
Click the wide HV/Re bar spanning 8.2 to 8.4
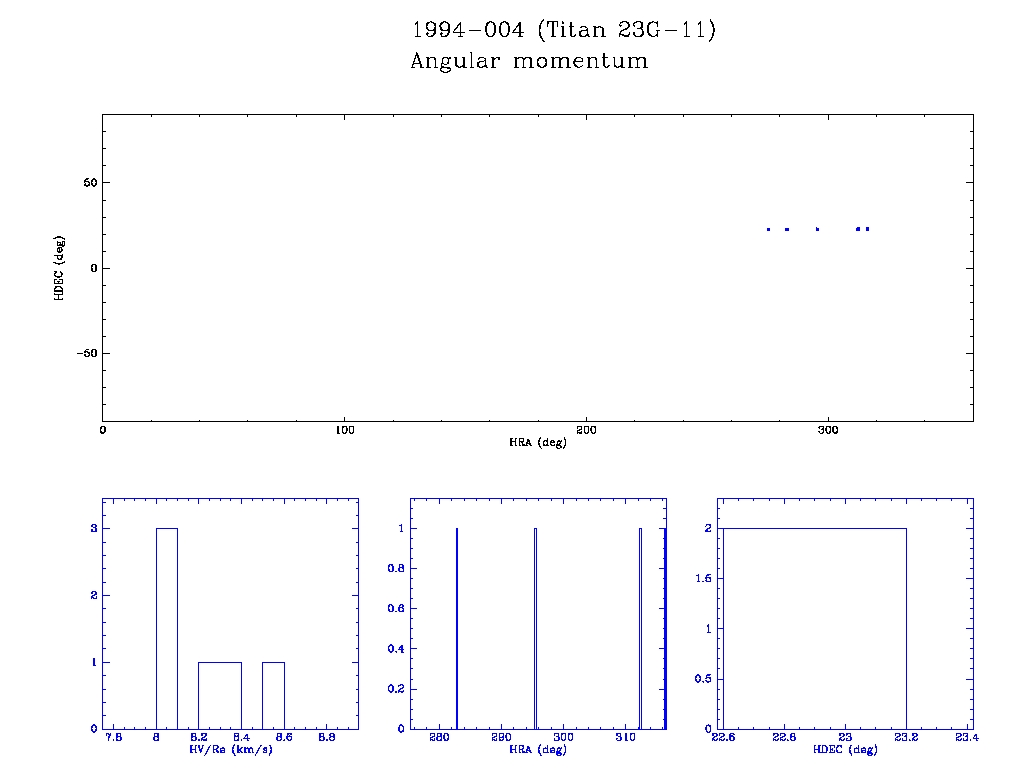[x=219, y=695]
